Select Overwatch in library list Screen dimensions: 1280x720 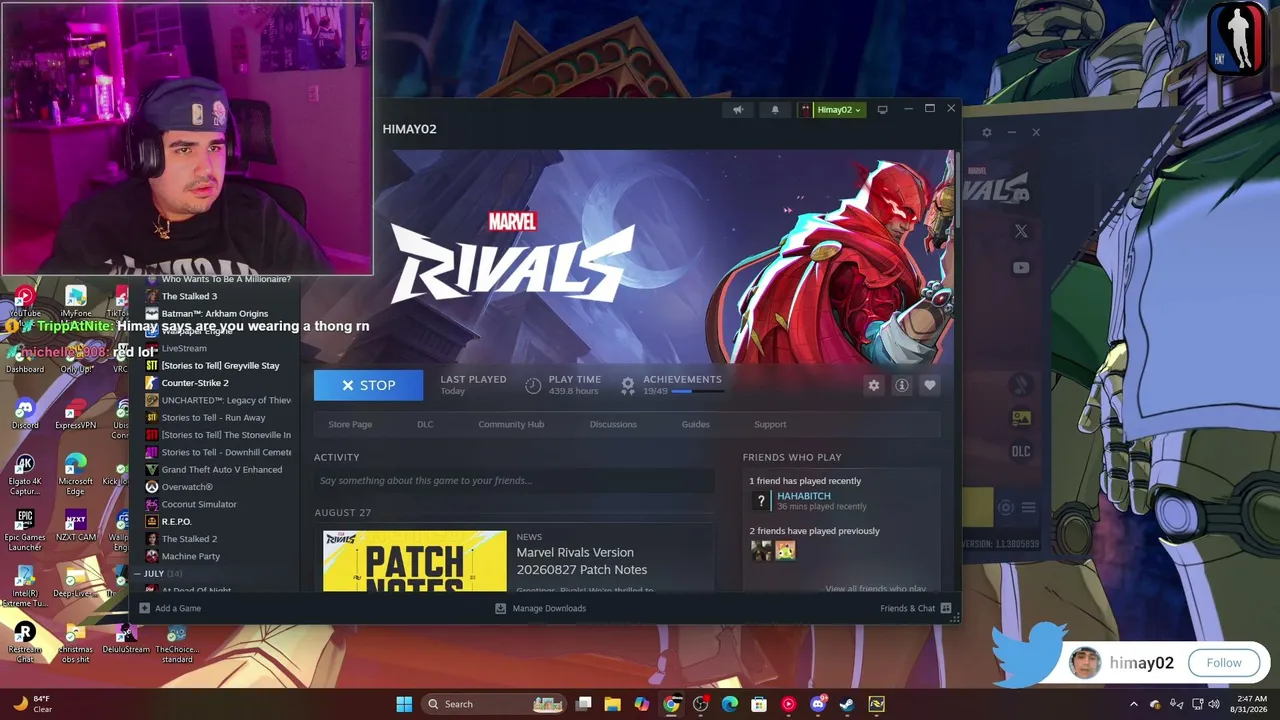(x=187, y=487)
